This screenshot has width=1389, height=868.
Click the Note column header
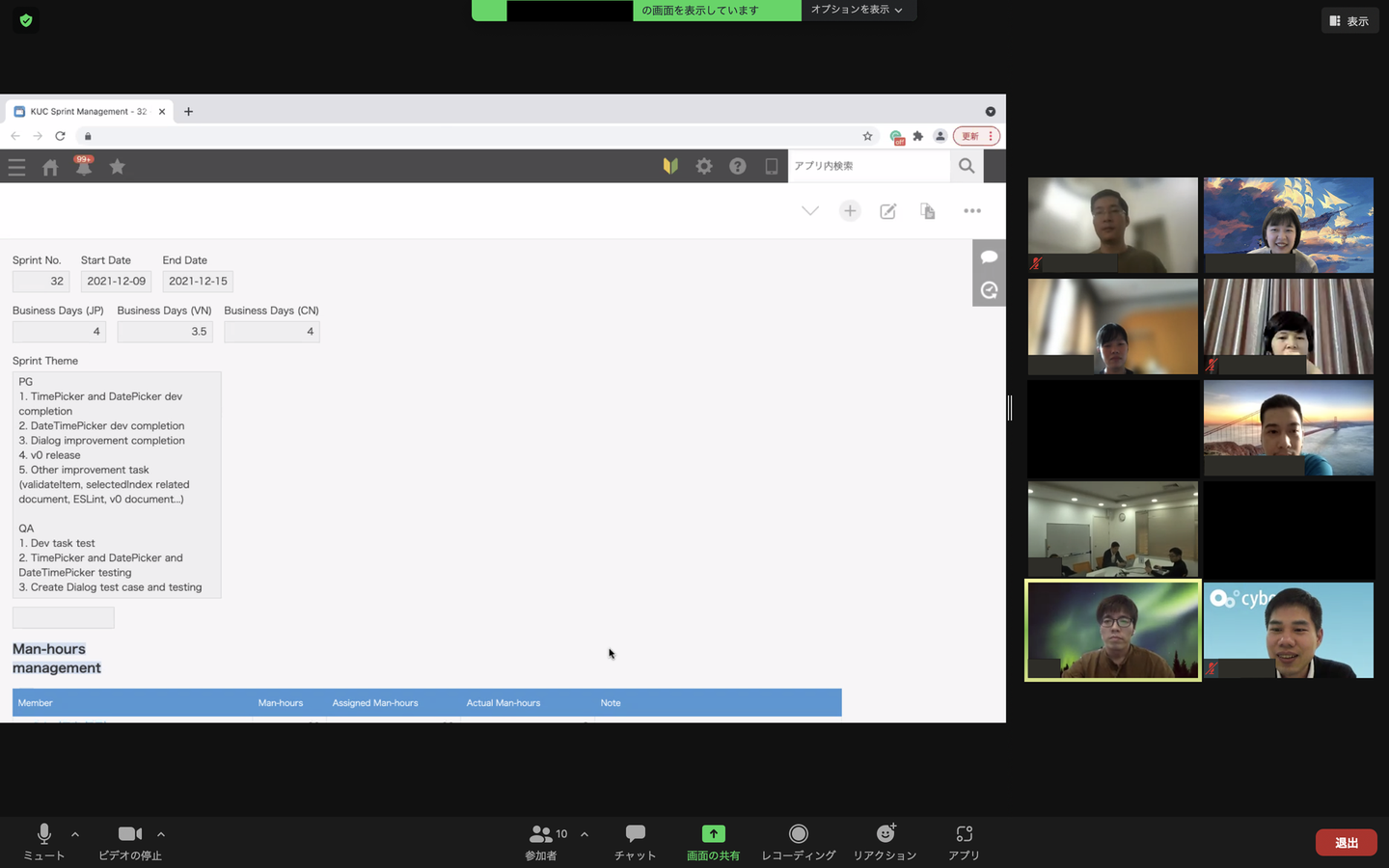(719, 703)
